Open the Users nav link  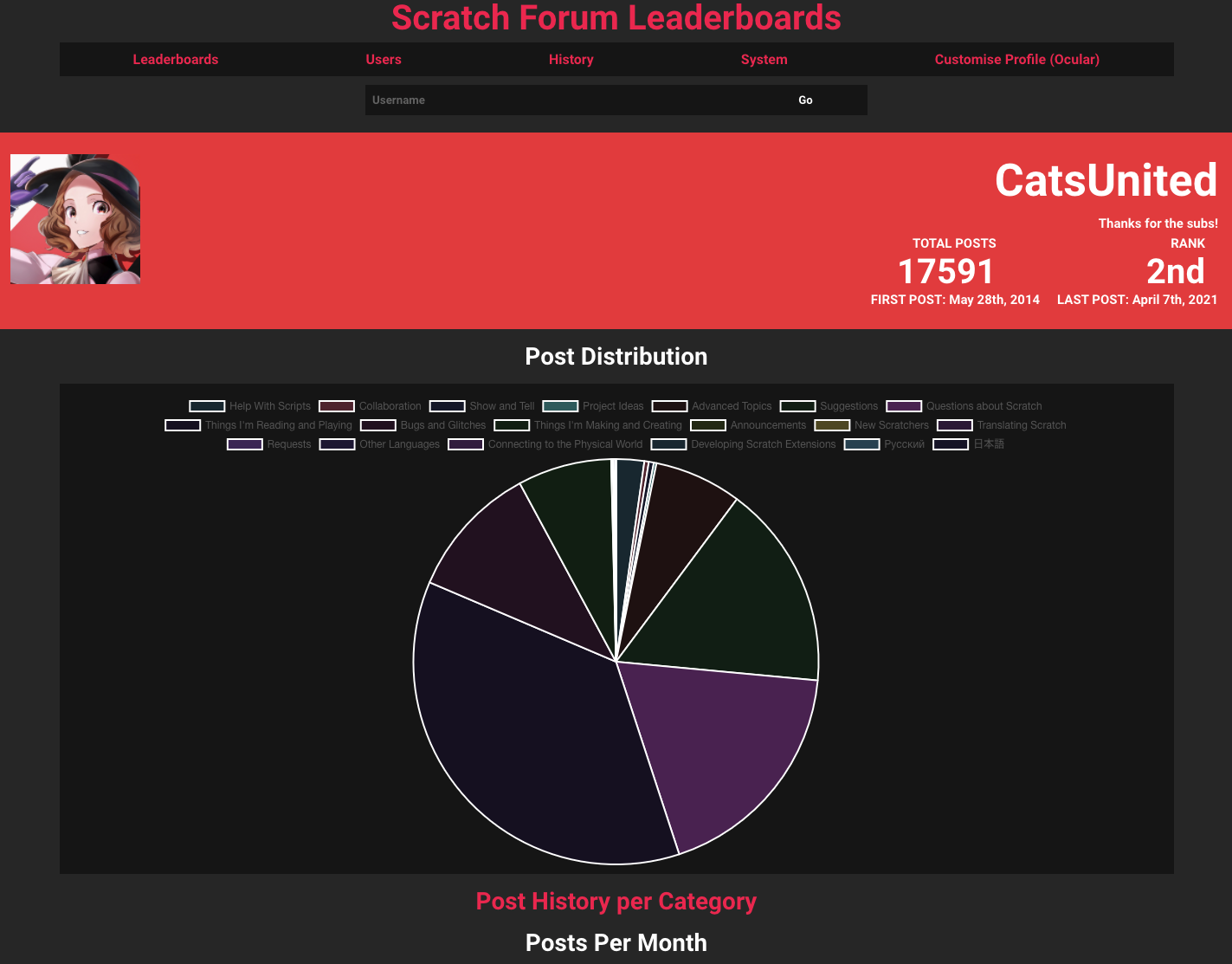(384, 60)
